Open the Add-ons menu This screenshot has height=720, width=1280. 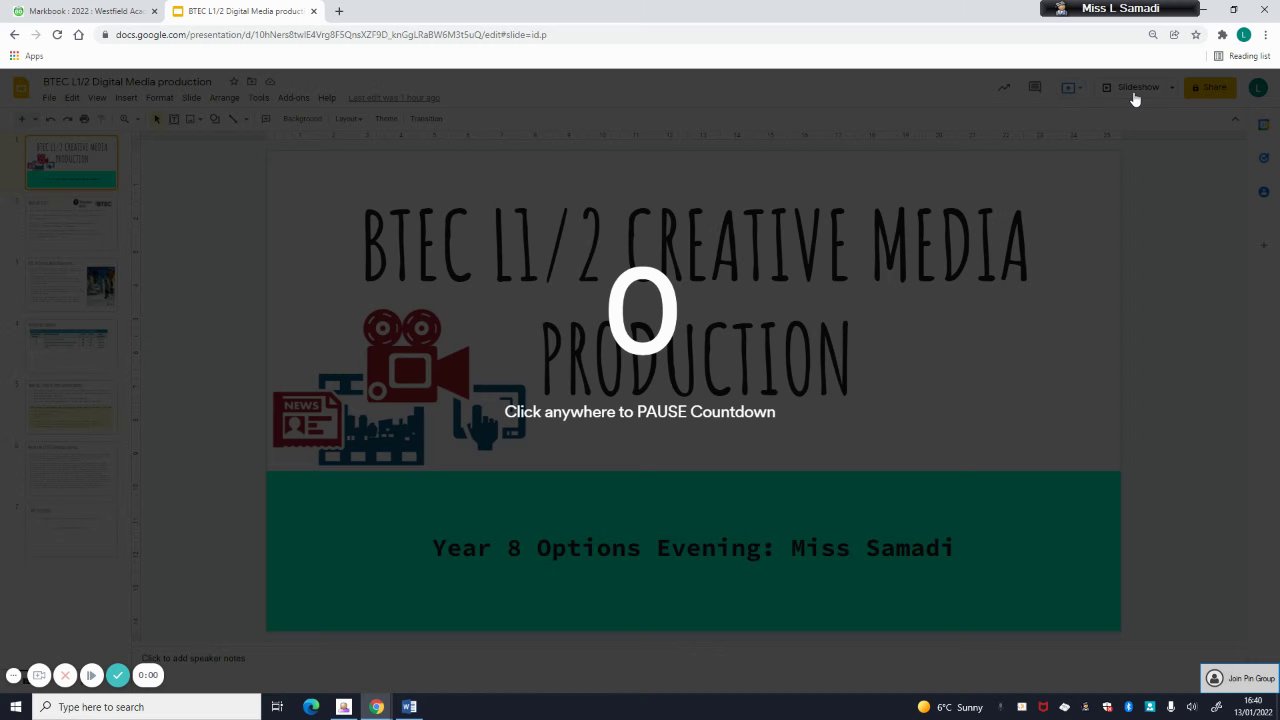[293, 98]
